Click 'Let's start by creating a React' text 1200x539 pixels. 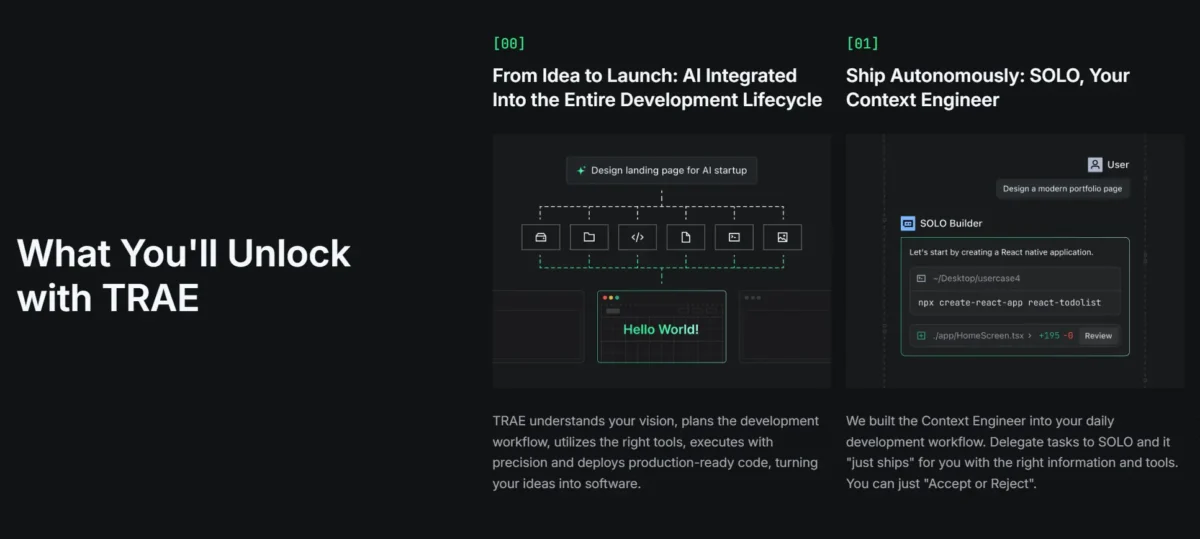point(1000,252)
